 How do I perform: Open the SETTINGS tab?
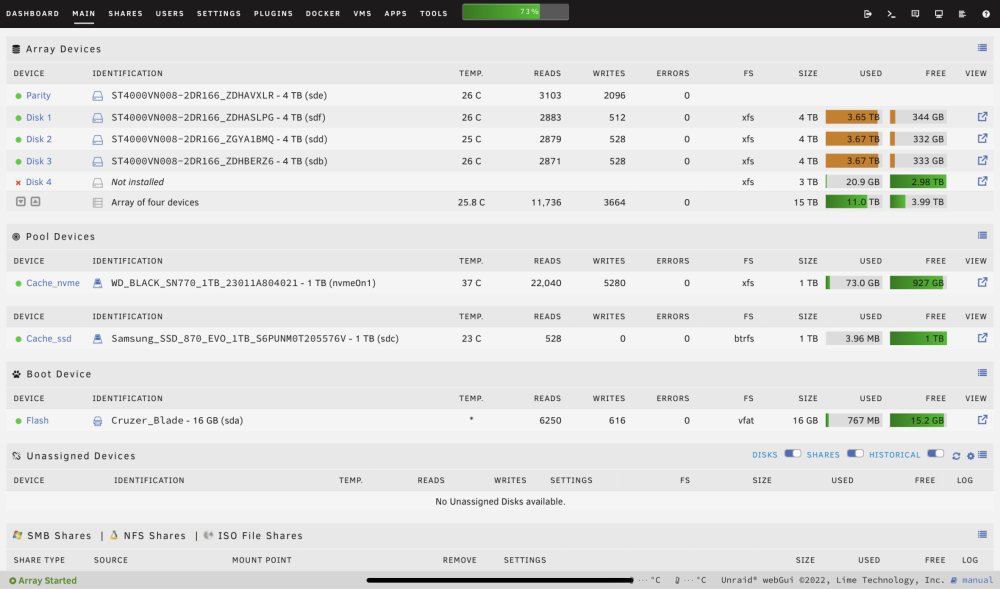coord(219,13)
